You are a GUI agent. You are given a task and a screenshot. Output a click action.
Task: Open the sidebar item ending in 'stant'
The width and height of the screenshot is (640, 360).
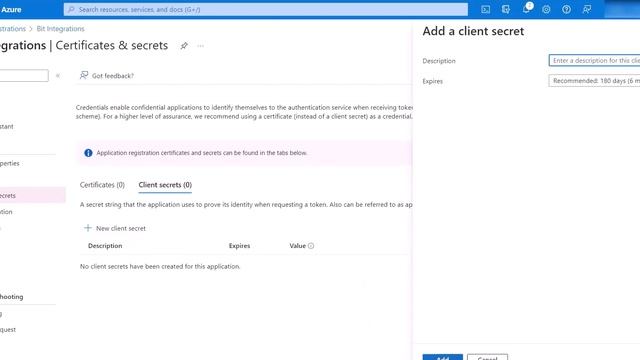(x=7, y=127)
